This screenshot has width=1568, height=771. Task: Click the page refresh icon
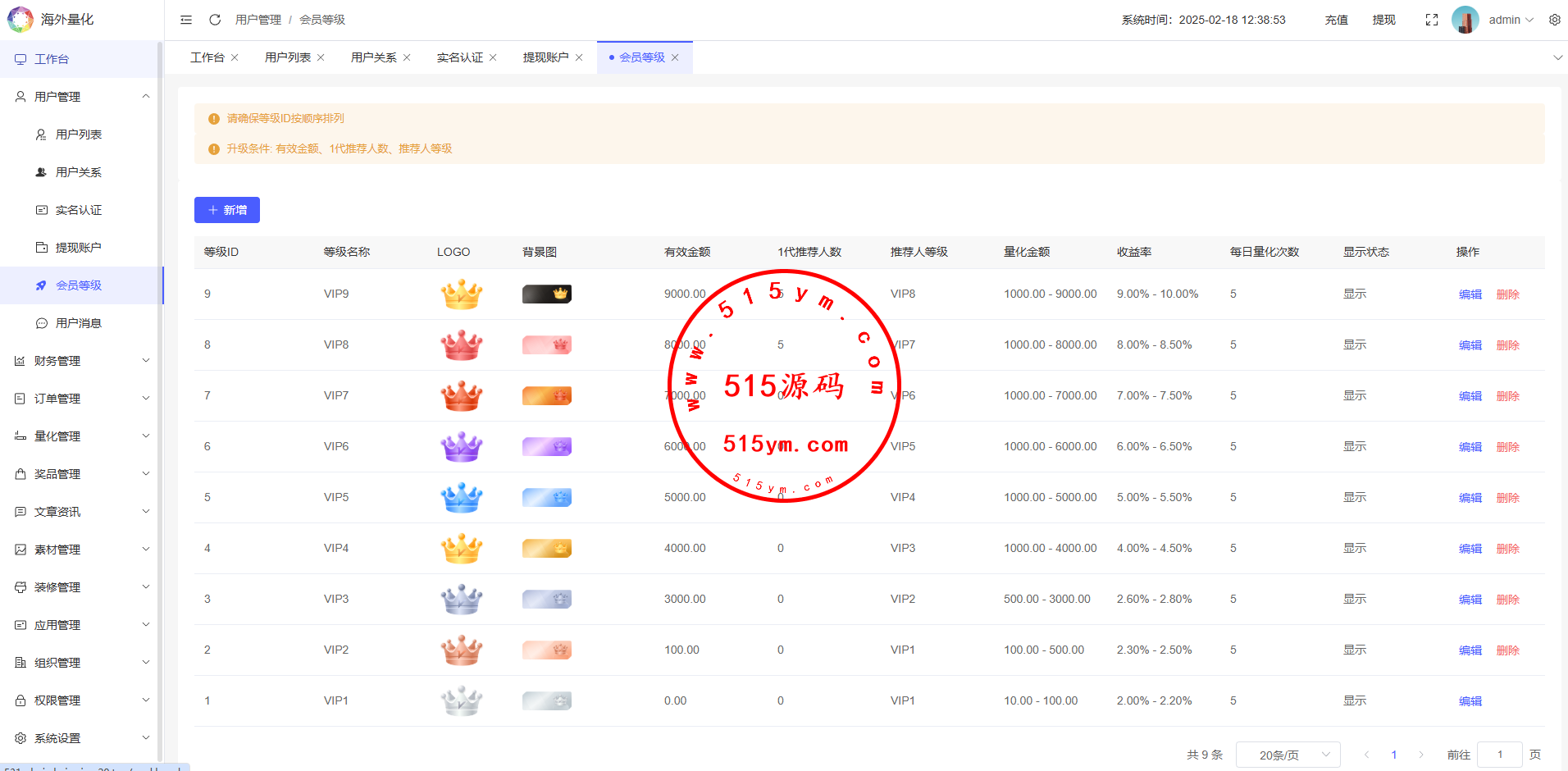click(215, 20)
